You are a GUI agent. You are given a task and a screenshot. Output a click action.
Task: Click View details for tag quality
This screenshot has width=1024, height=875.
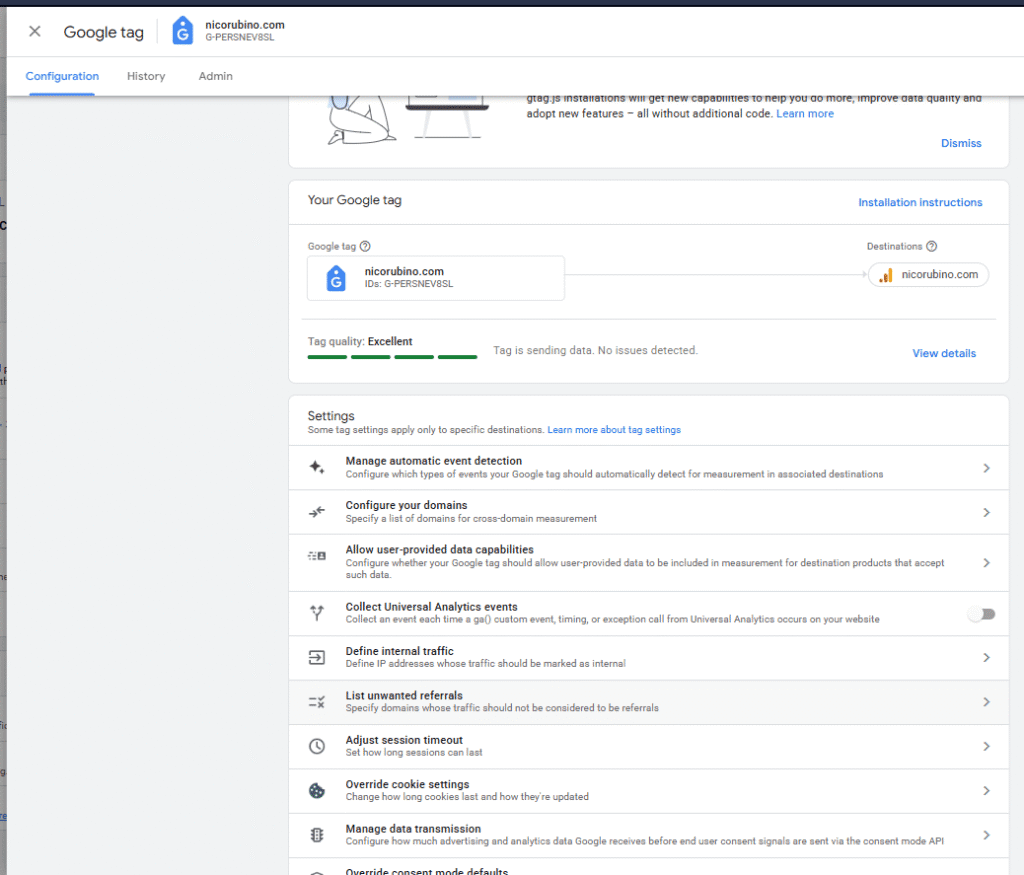(x=944, y=353)
